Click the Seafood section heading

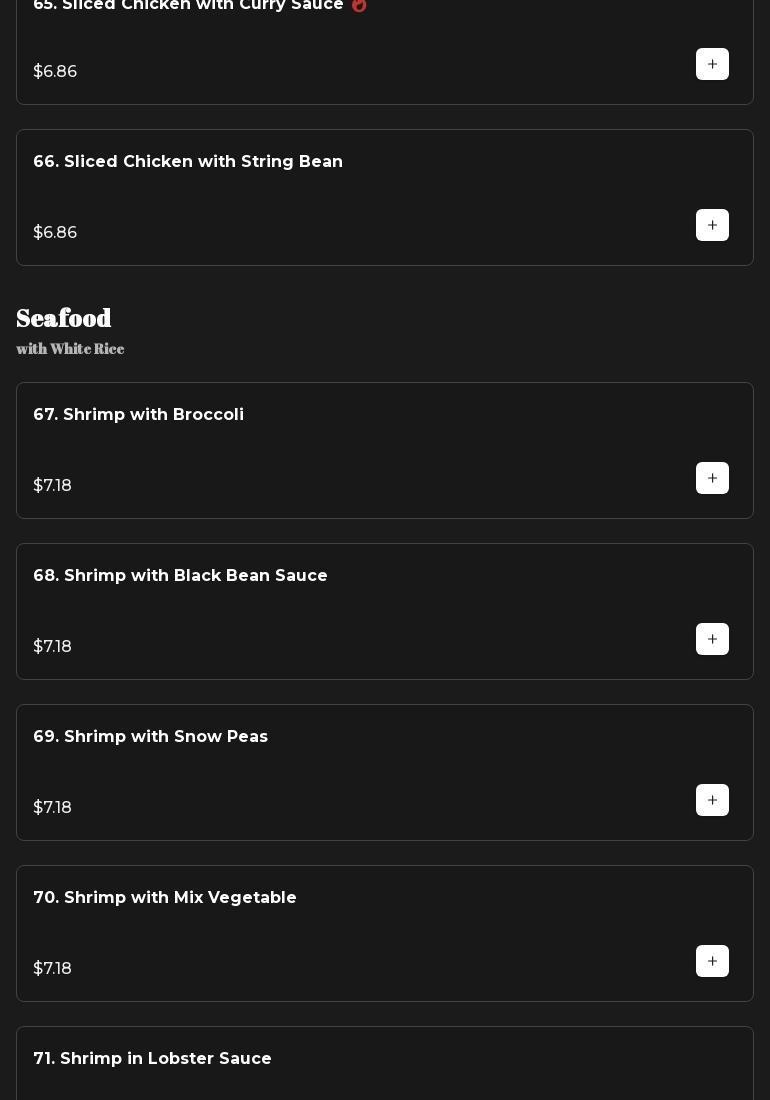[x=64, y=318]
